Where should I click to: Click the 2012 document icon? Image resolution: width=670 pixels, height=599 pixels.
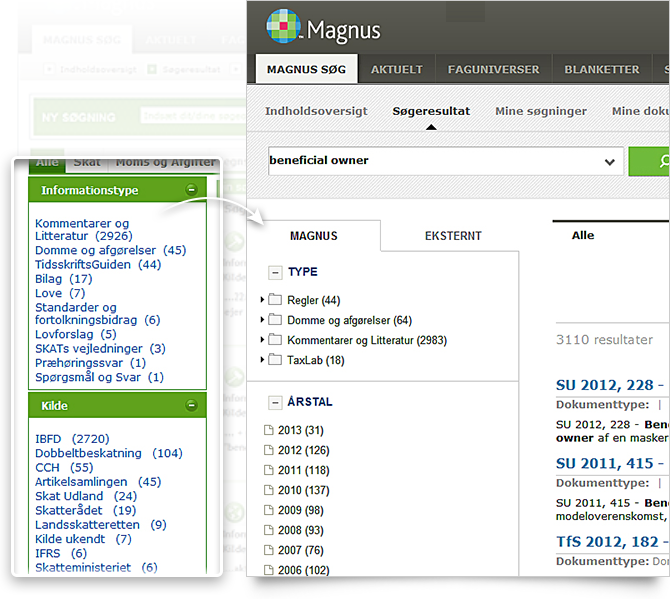[x=268, y=450]
